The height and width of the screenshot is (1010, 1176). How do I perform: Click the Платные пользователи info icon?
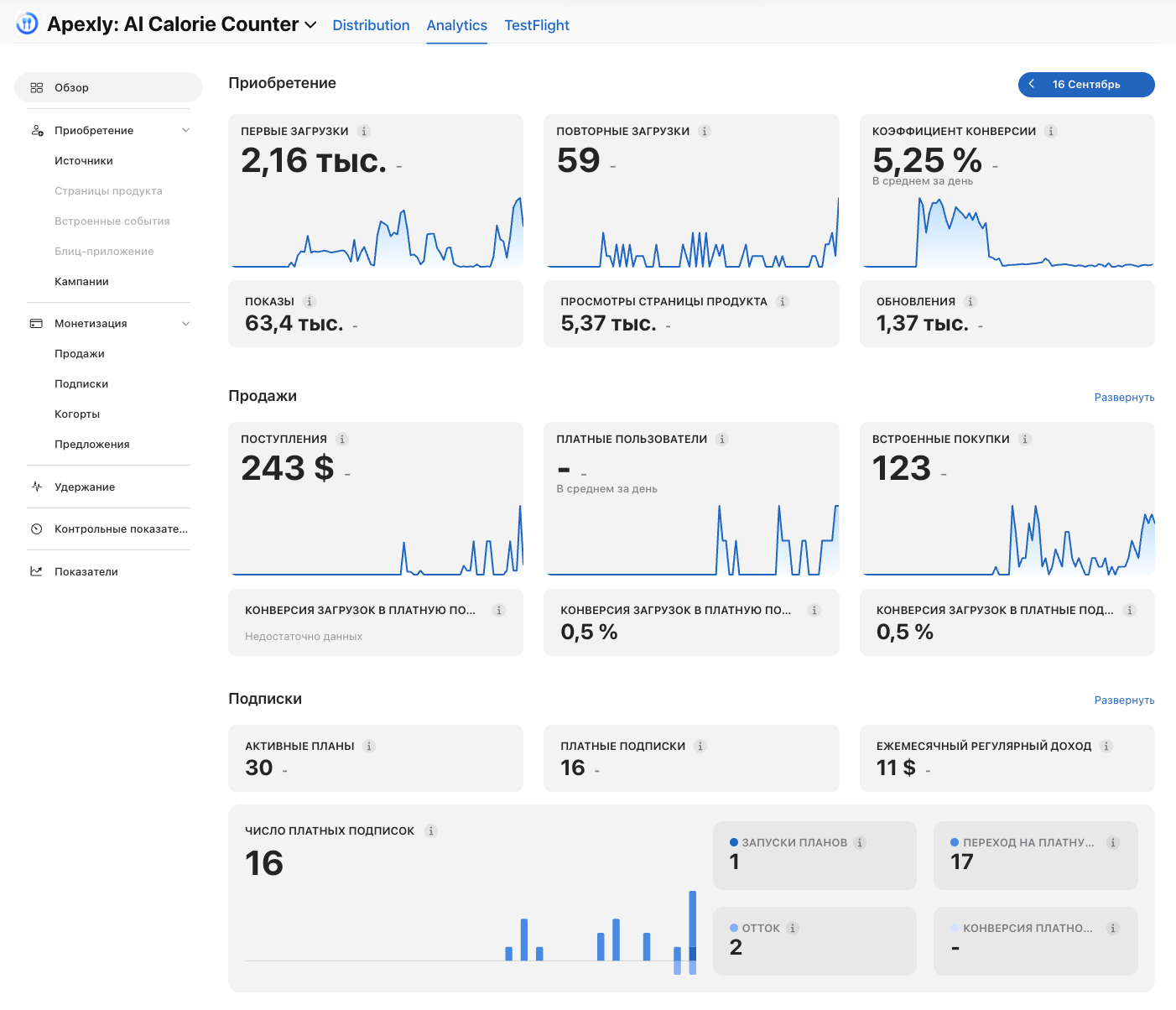[722, 439]
